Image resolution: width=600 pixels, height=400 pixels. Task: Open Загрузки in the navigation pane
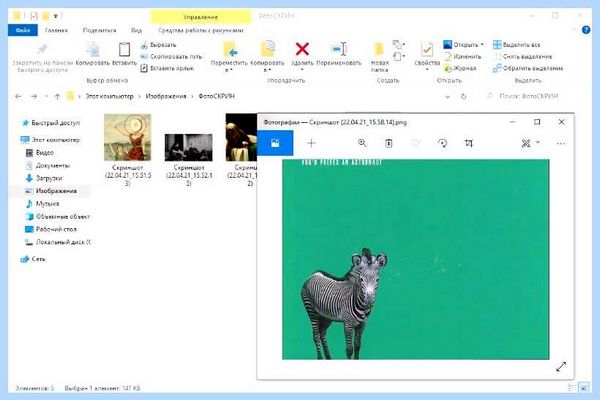coord(44,178)
